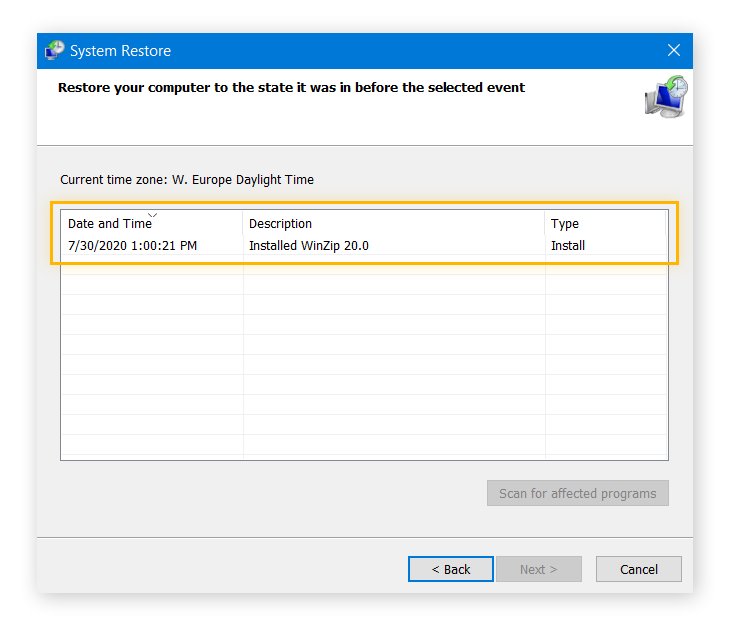731x631 pixels.
Task: Sort list by Description column header
Action: [x=280, y=224]
